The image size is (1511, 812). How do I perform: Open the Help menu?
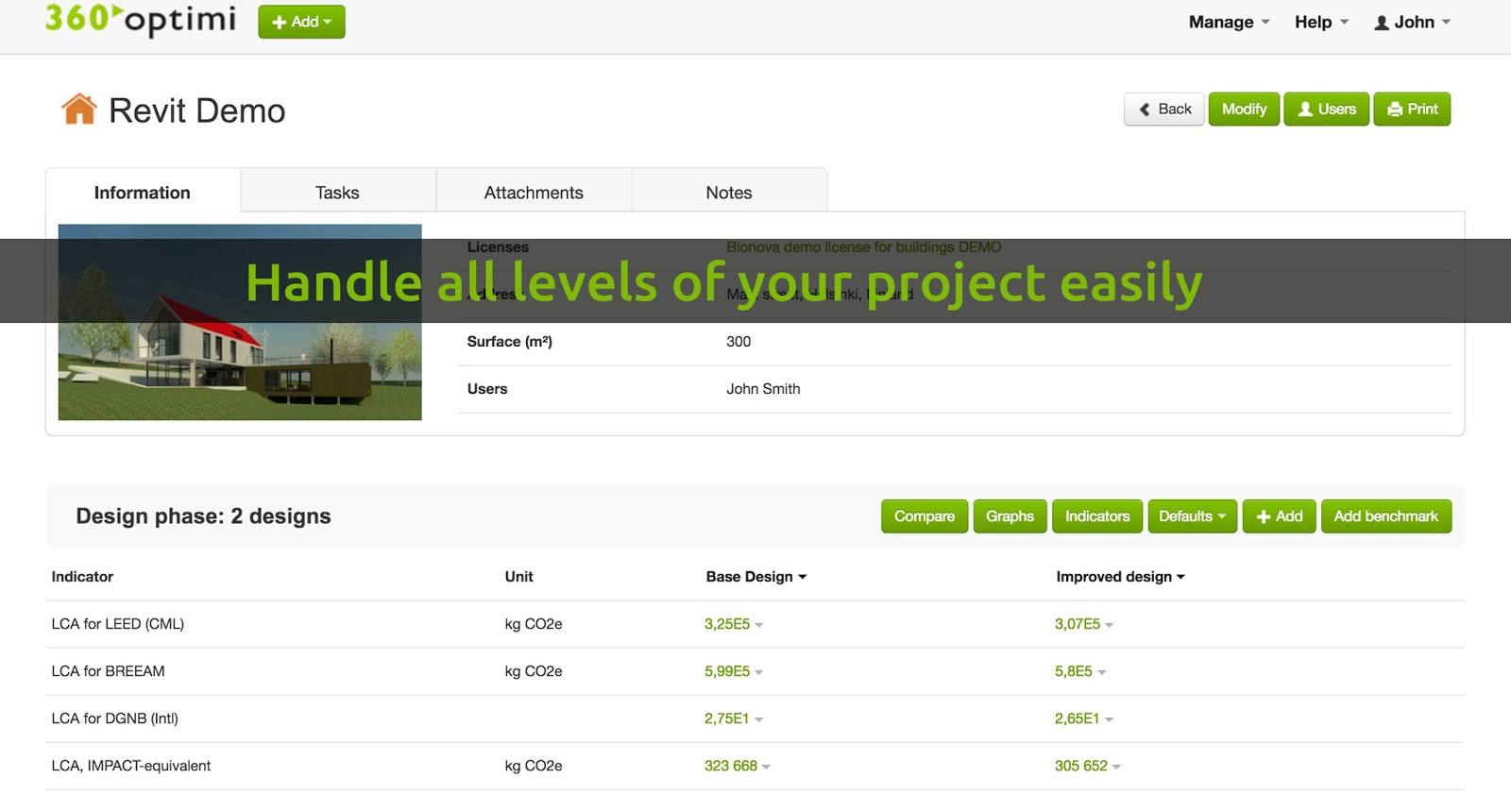pyautogui.click(x=1321, y=22)
